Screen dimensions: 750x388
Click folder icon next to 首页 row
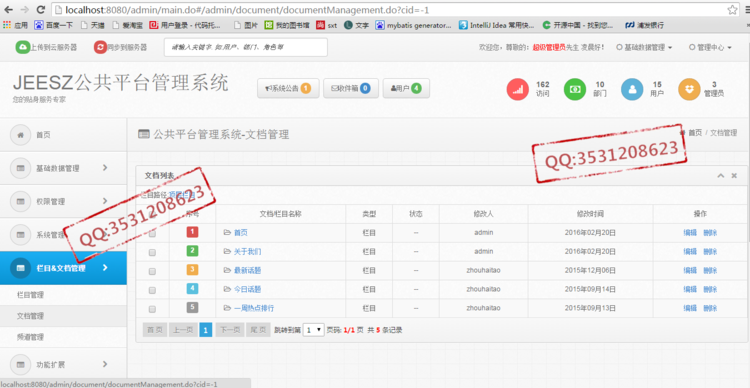click(x=227, y=233)
